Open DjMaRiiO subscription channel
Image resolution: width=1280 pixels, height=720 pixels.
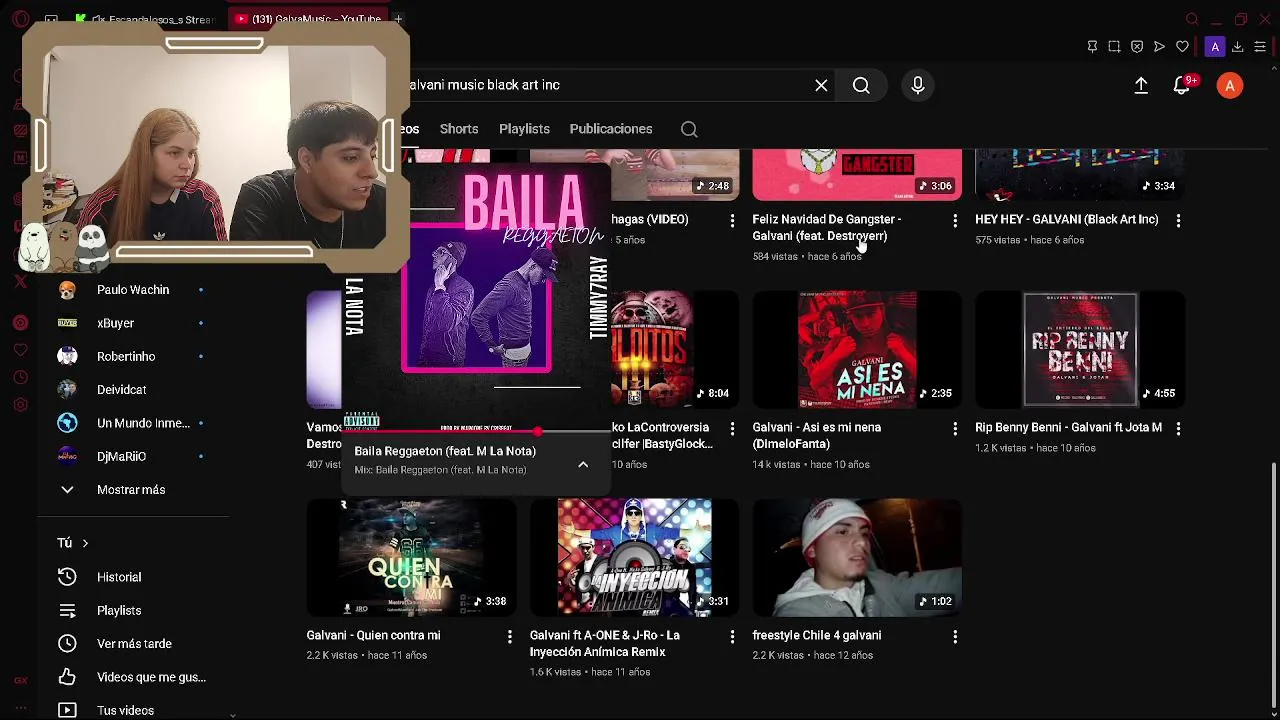(x=133, y=457)
